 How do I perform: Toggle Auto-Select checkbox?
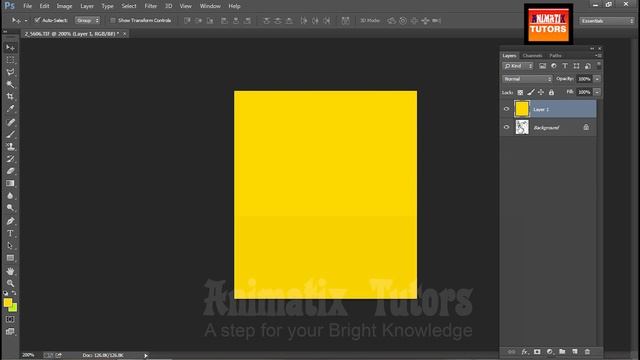pos(37,20)
